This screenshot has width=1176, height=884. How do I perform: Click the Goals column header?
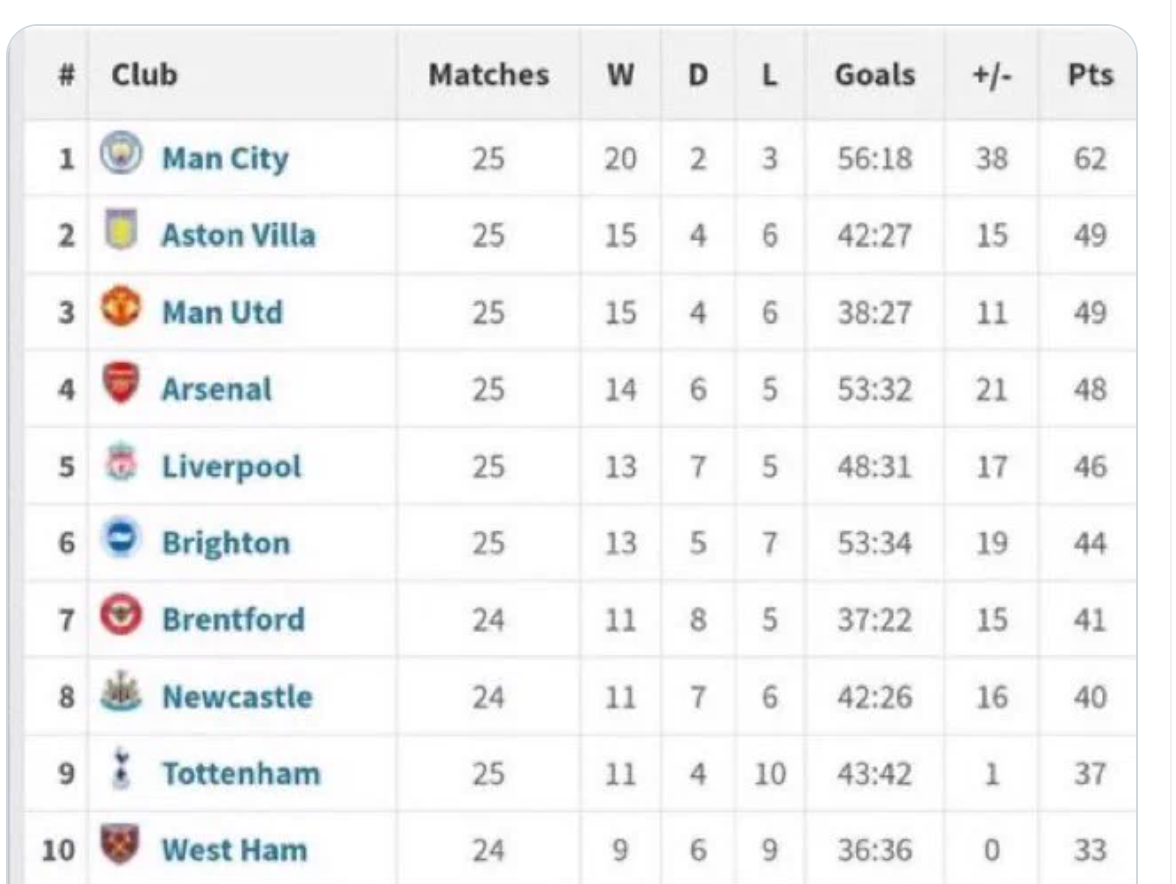click(x=874, y=75)
